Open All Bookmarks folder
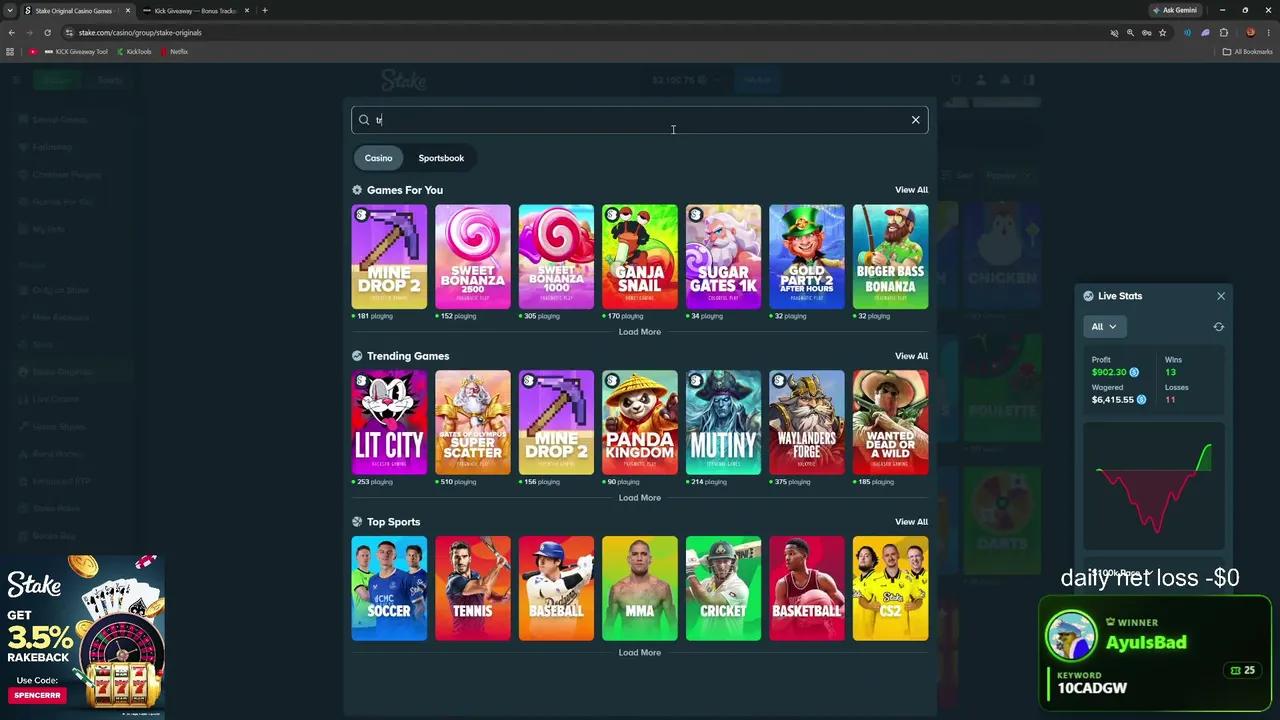1280x720 pixels. pos(1248,52)
